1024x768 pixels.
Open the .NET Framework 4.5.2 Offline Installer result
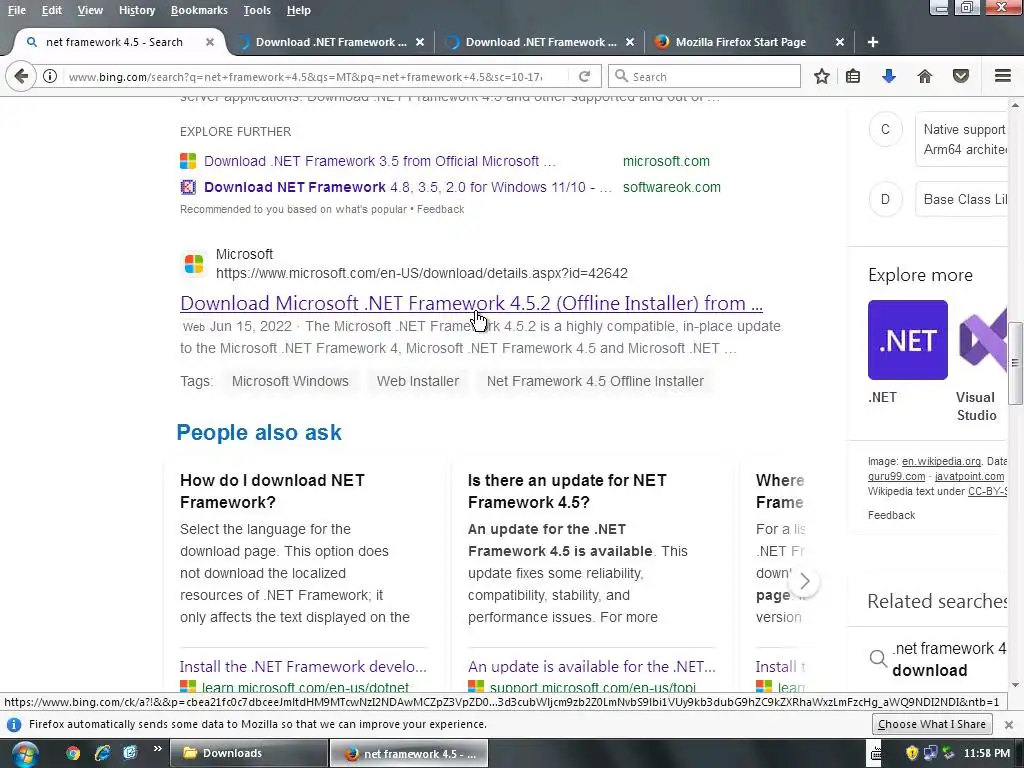coord(471,303)
